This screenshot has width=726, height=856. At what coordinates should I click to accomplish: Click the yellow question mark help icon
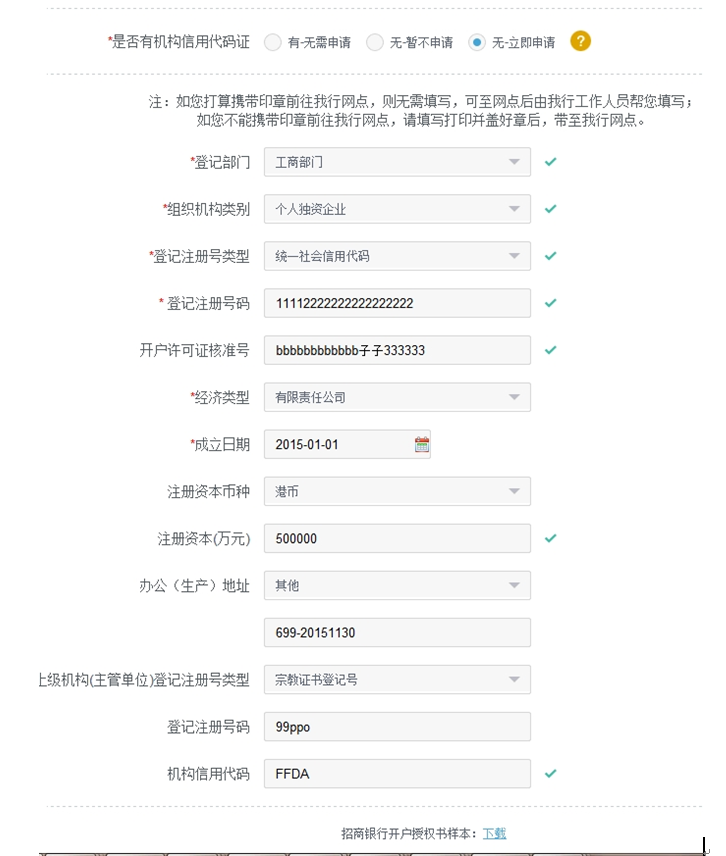tap(580, 41)
